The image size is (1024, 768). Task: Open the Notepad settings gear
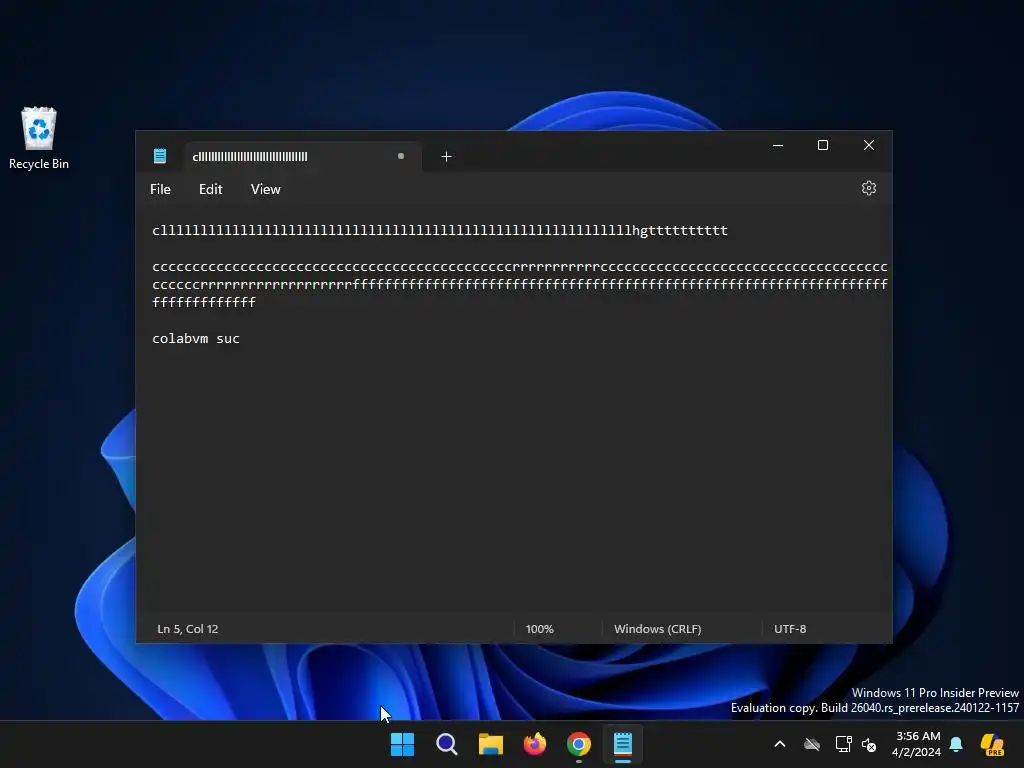[x=868, y=188]
